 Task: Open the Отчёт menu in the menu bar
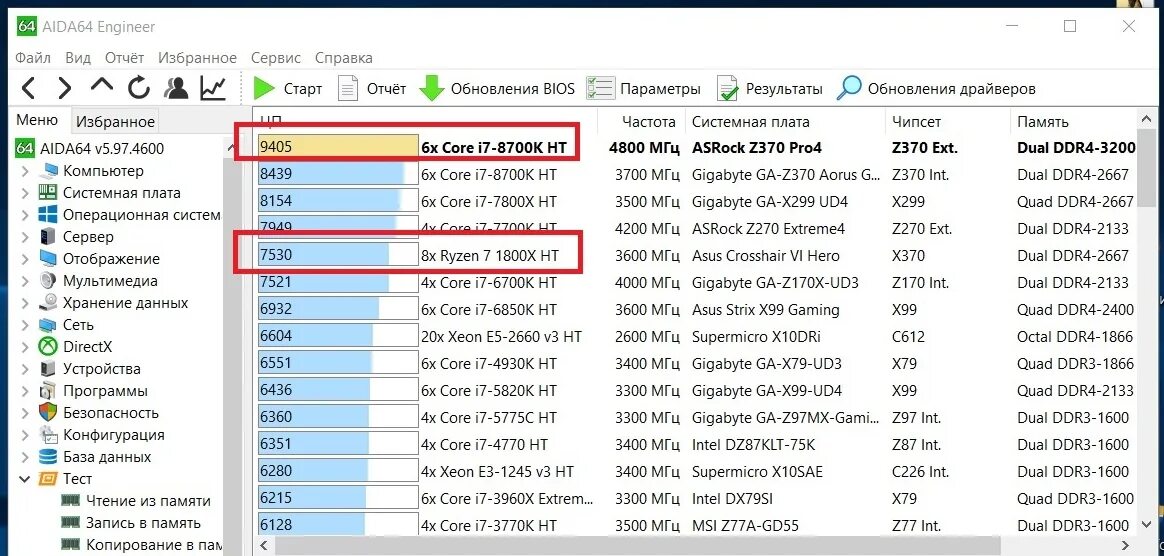coord(124,57)
